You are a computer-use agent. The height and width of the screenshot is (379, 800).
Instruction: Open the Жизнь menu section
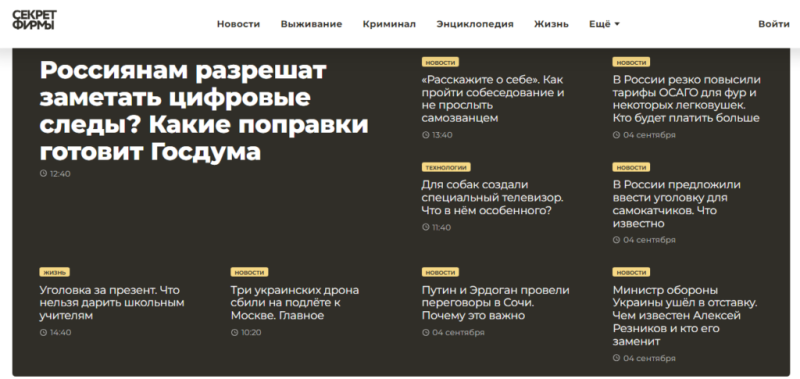coord(552,24)
